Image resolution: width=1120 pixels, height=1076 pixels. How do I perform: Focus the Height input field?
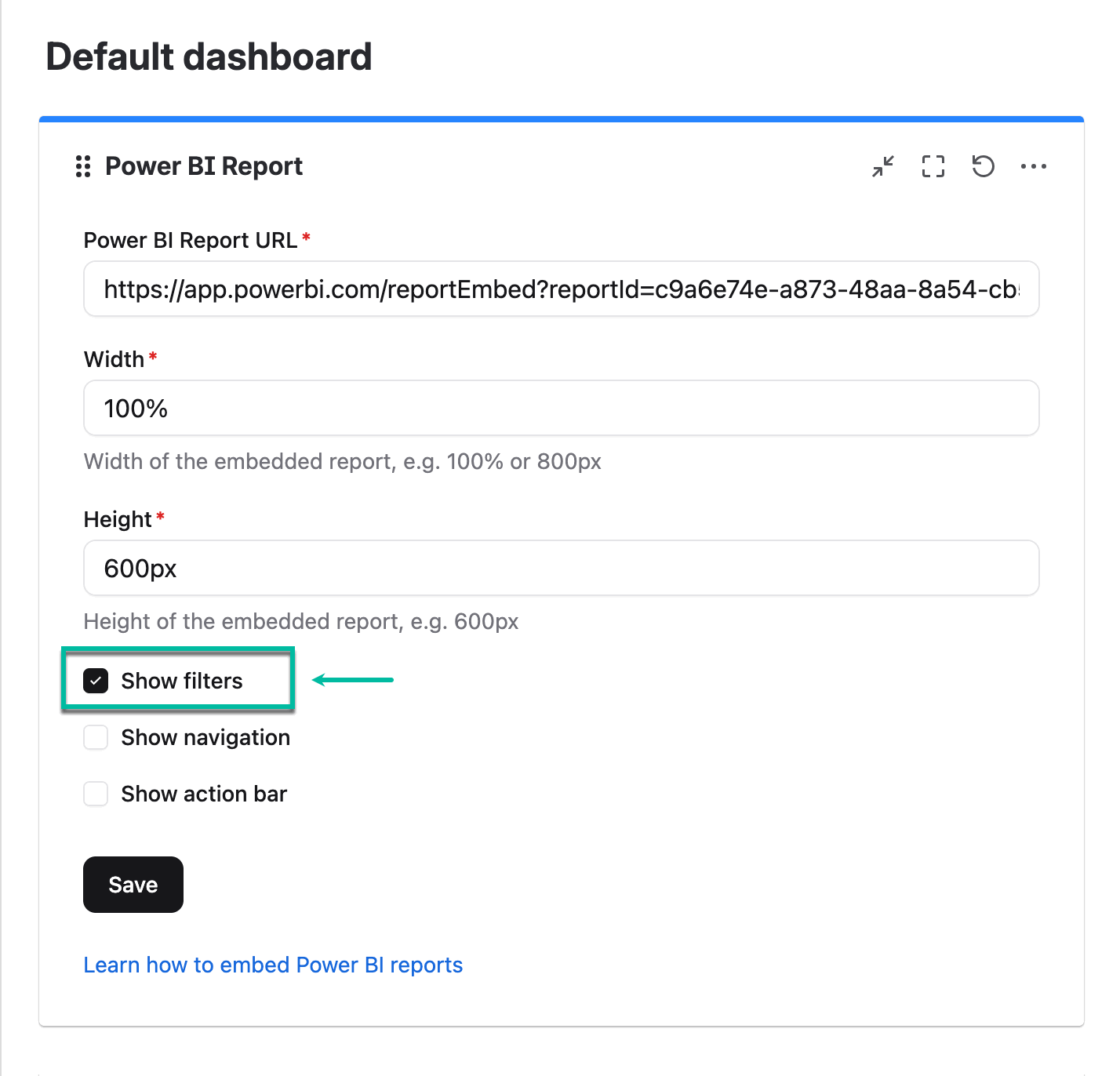[561, 569]
